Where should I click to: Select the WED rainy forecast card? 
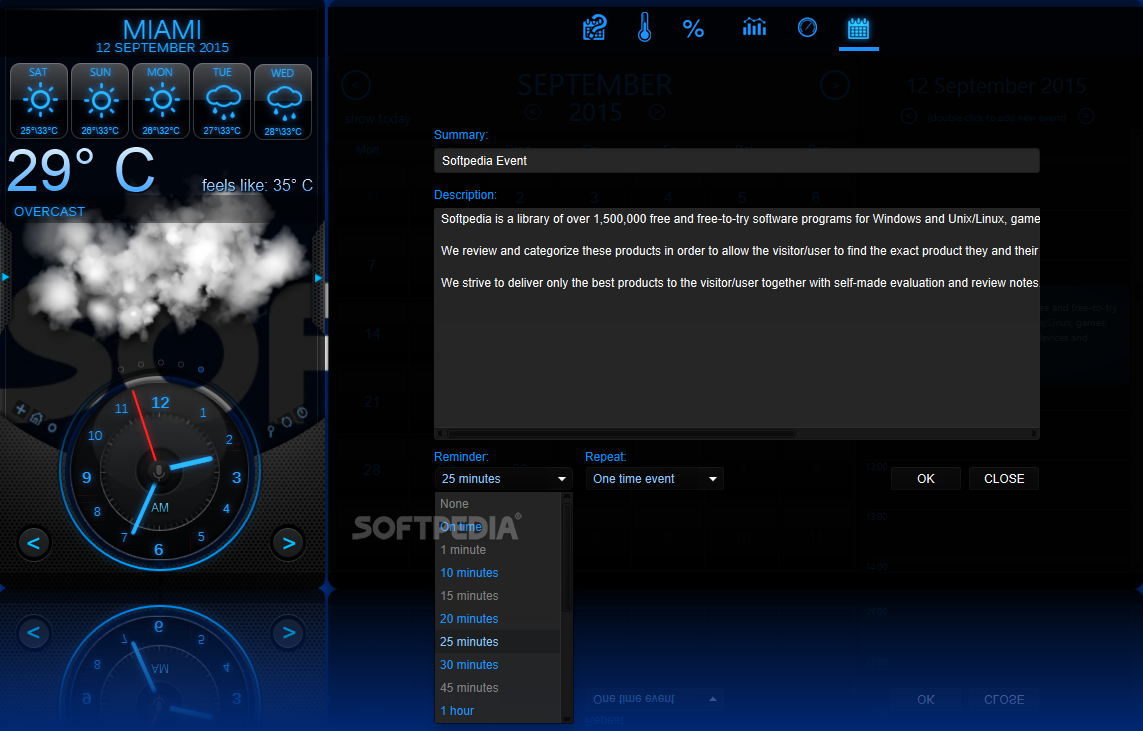(283, 101)
